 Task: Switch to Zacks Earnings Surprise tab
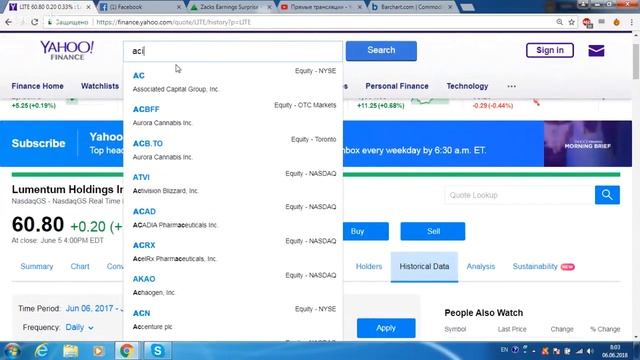pyautogui.click(x=230, y=7)
